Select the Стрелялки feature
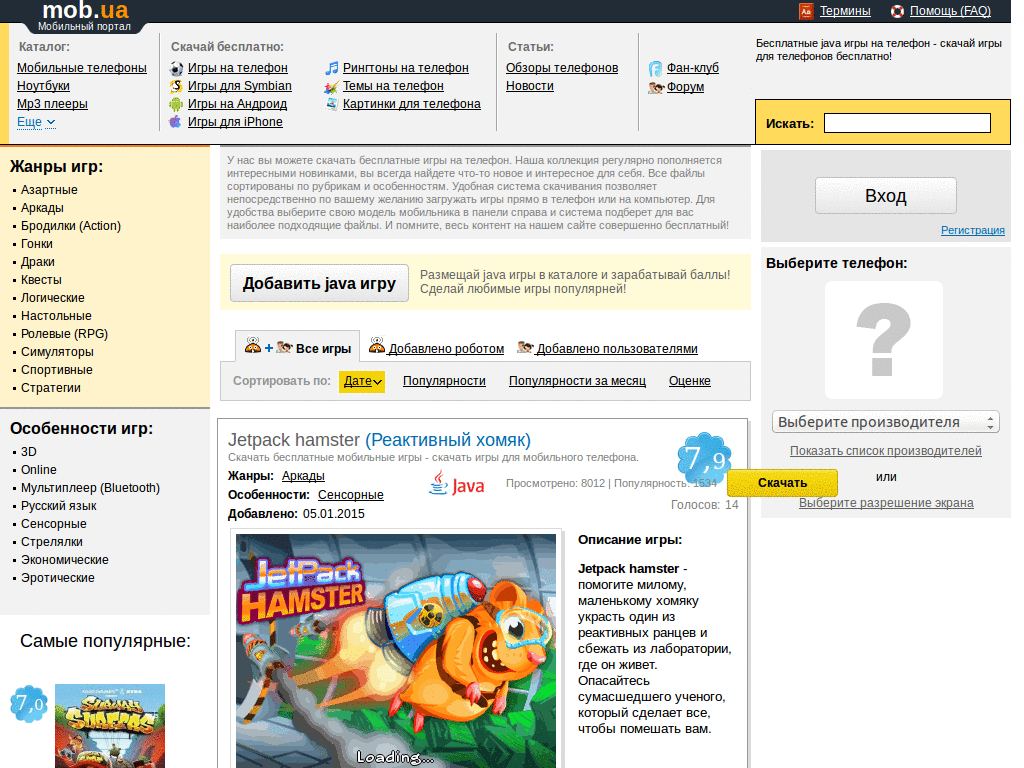1024x768 pixels. click(x=52, y=542)
